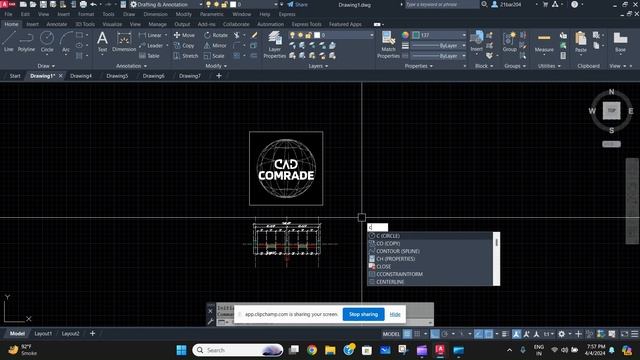Viewport: 640px width, 360px height.
Task: Click the Move tool
Action: 184,36
